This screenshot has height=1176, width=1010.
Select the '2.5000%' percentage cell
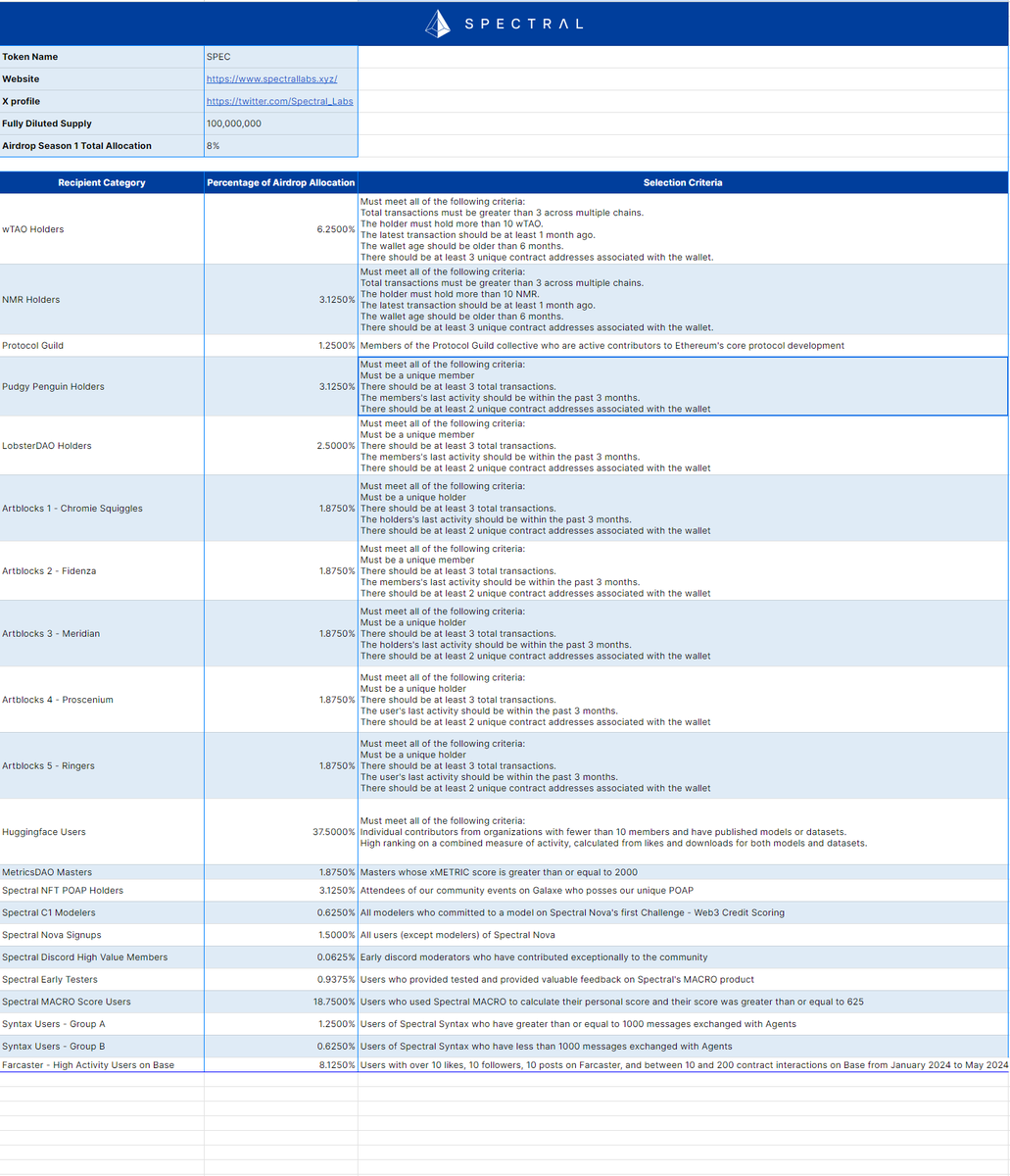click(281, 446)
